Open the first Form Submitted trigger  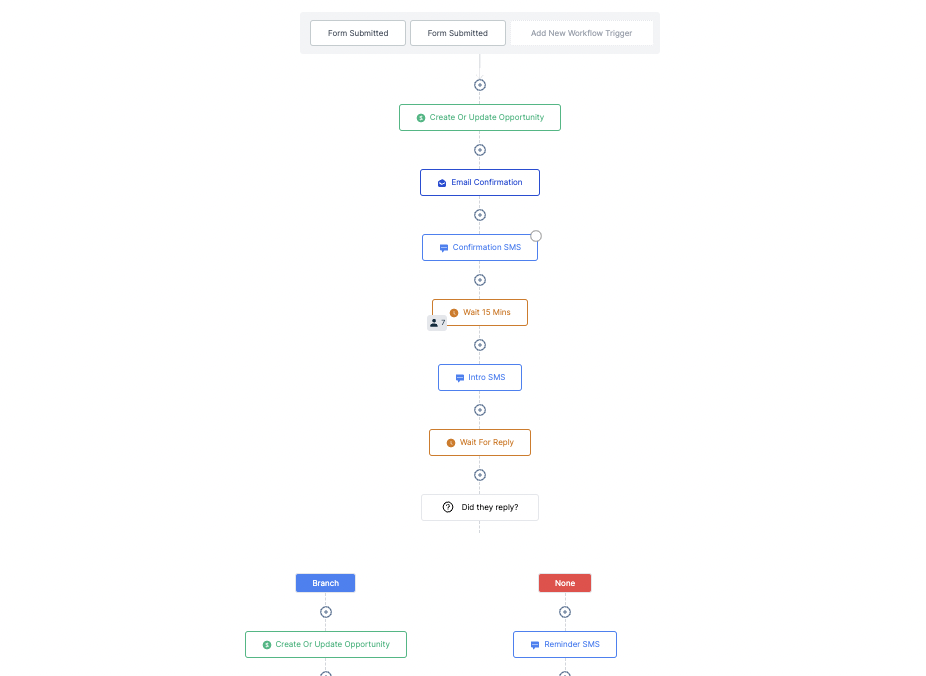358,33
